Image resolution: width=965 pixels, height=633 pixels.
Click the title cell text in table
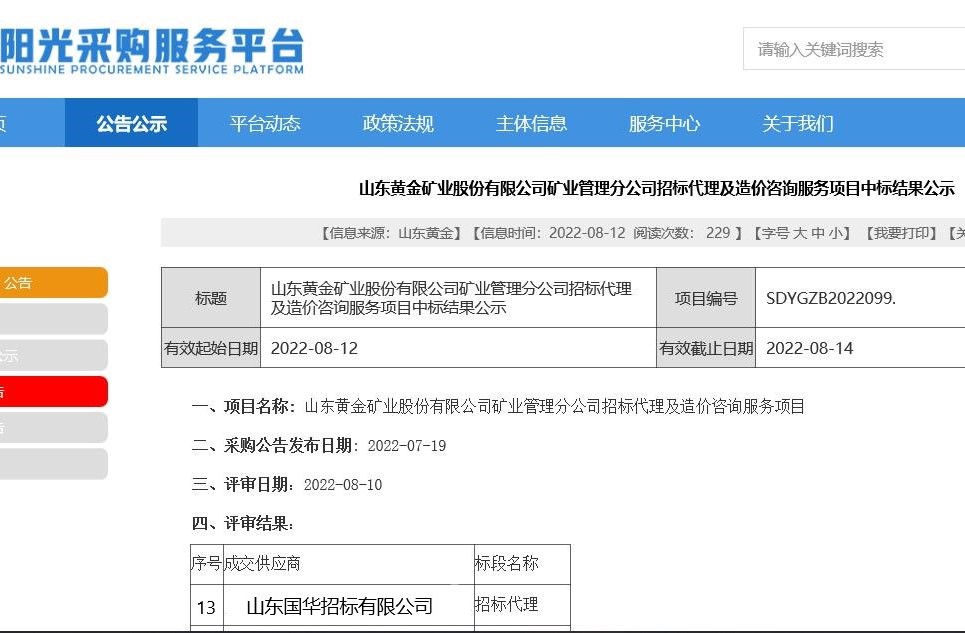click(x=451, y=298)
